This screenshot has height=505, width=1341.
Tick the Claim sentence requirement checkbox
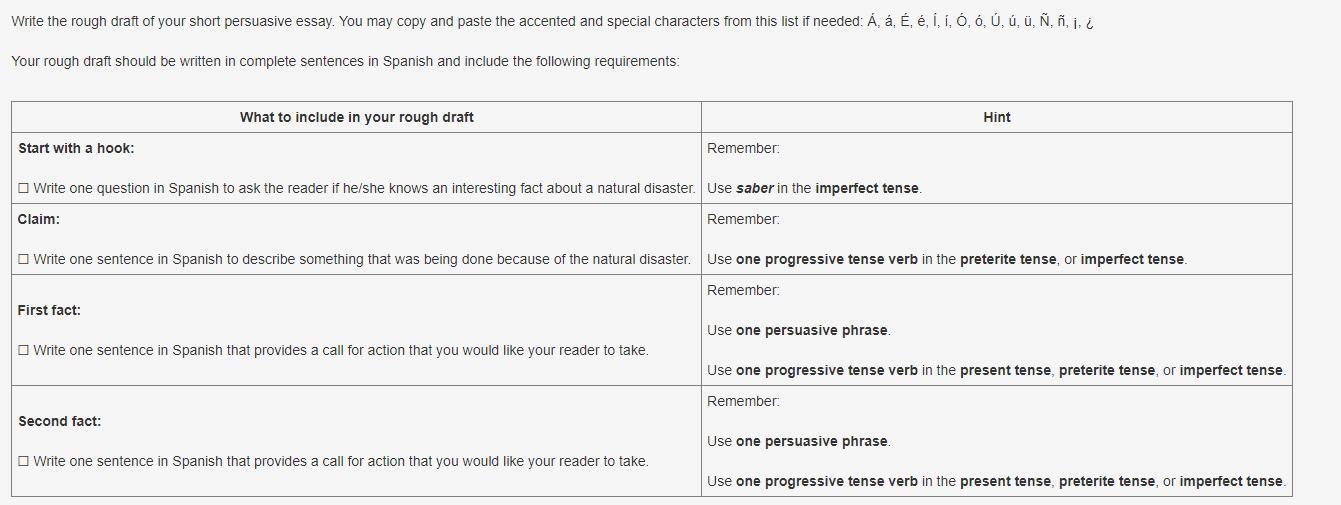pos(23,259)
